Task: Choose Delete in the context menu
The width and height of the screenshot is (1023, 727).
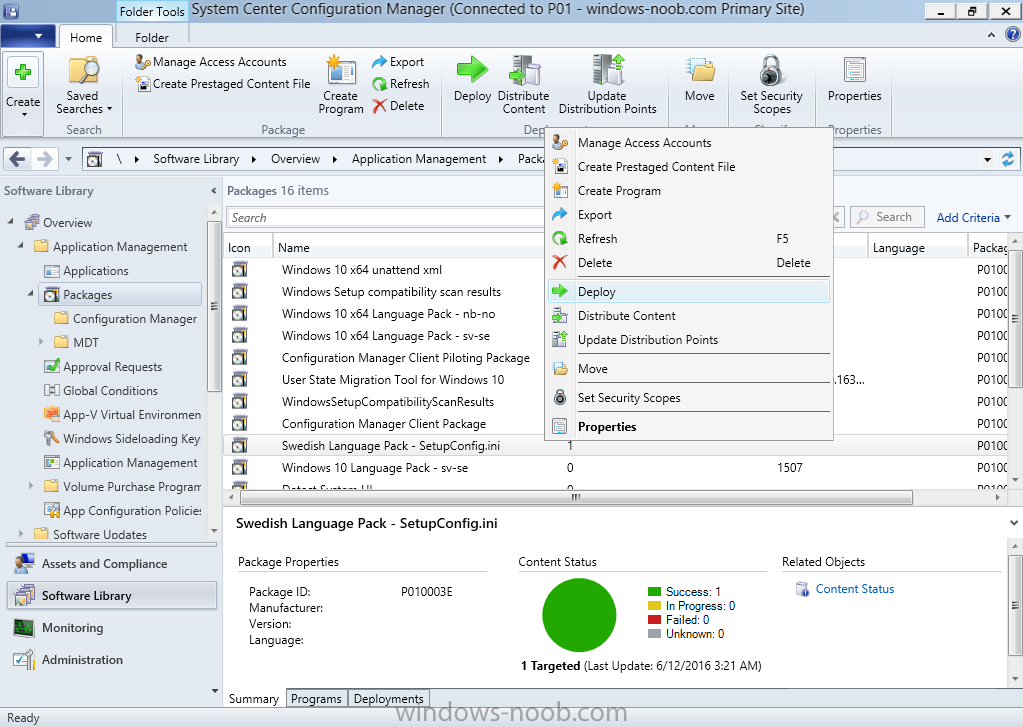Action: pyautogui.click(x=689, y=263)
